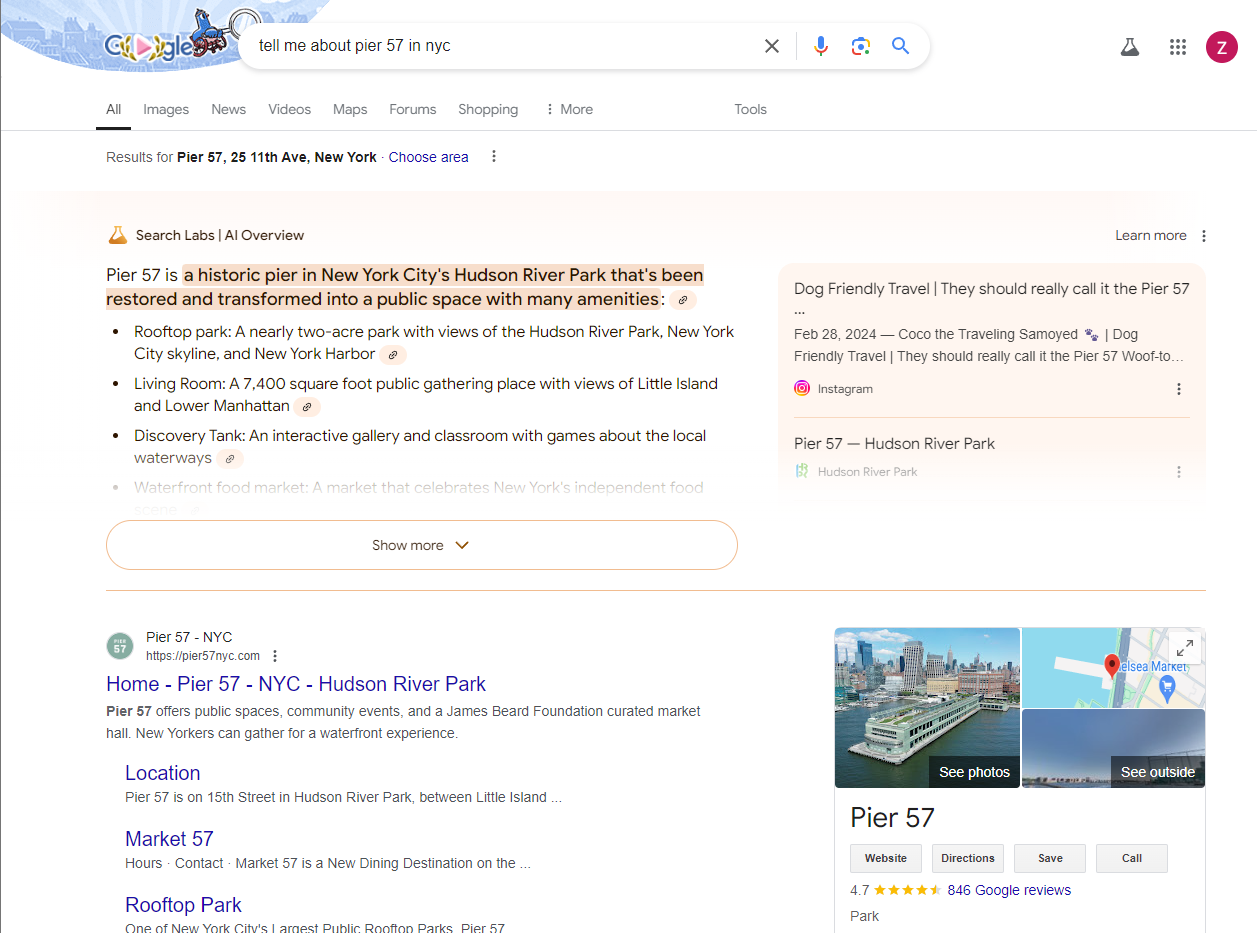
Task: Open the Market 57 sitelink
Action: (169, 839)
